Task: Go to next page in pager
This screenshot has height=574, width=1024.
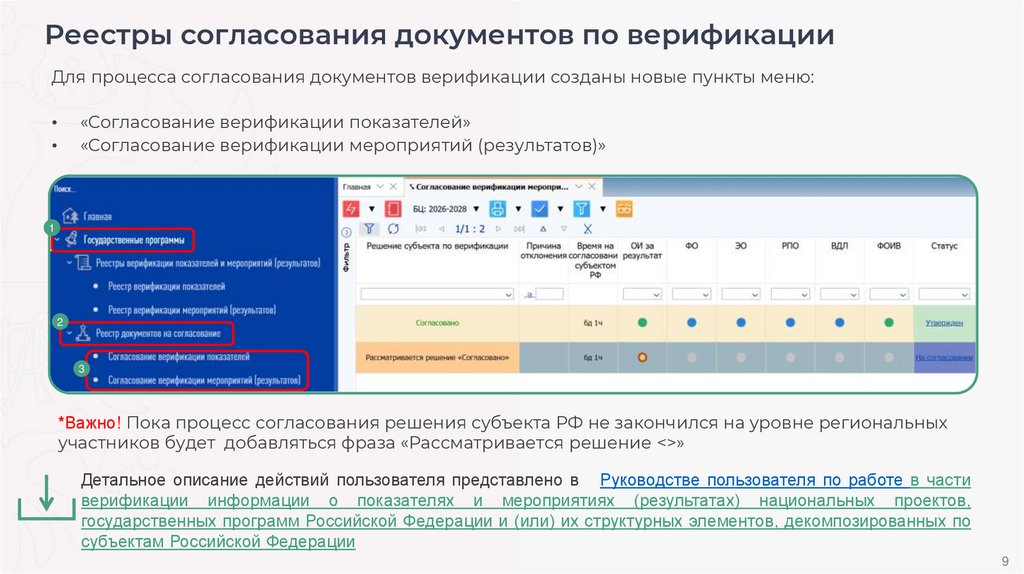Action: [x=498, y=229]
